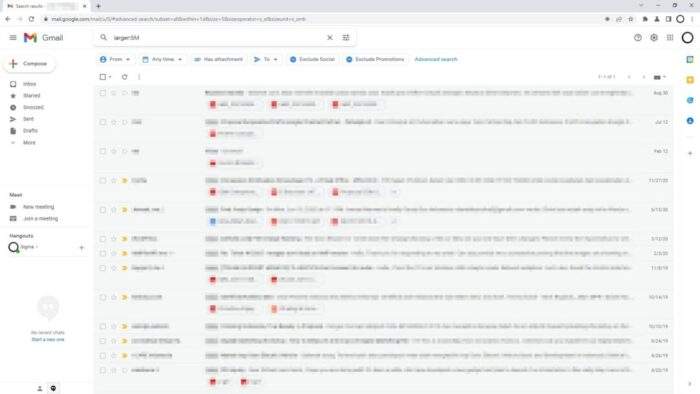The image size is (700, 394).
Task: Select the email dated Jul 12
Action: pos(103,122)
